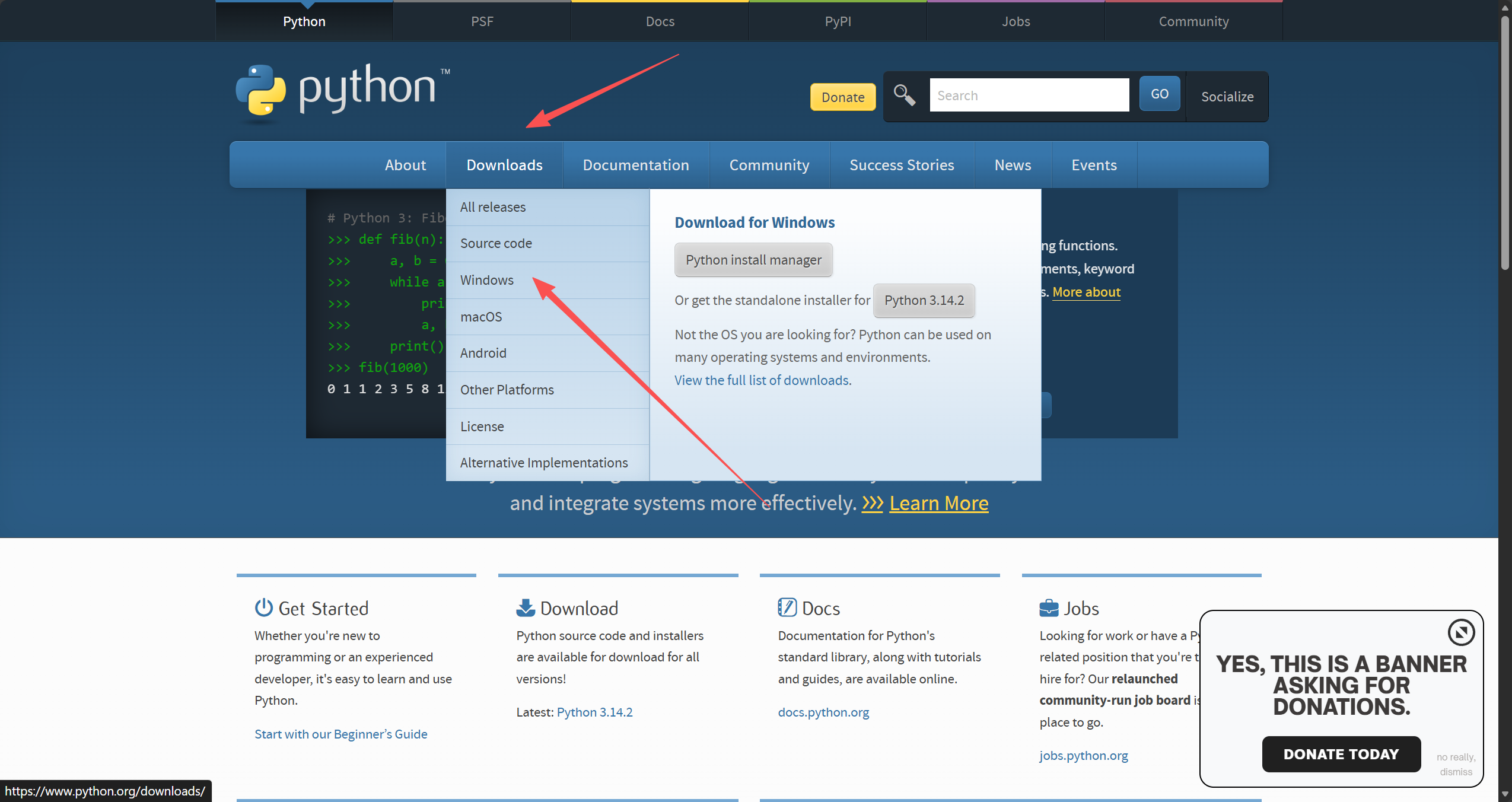Open Start with our Beginner's Guide link
Screen dimensions: 1512x802
340,734
